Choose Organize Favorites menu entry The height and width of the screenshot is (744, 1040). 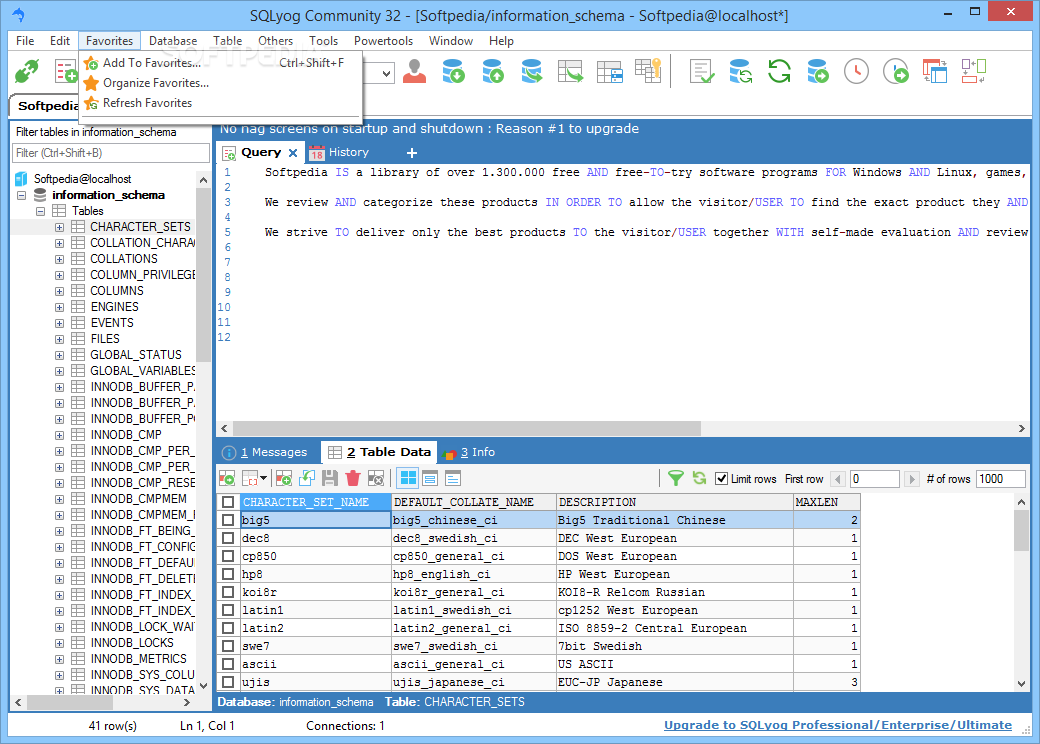(221, 83)
